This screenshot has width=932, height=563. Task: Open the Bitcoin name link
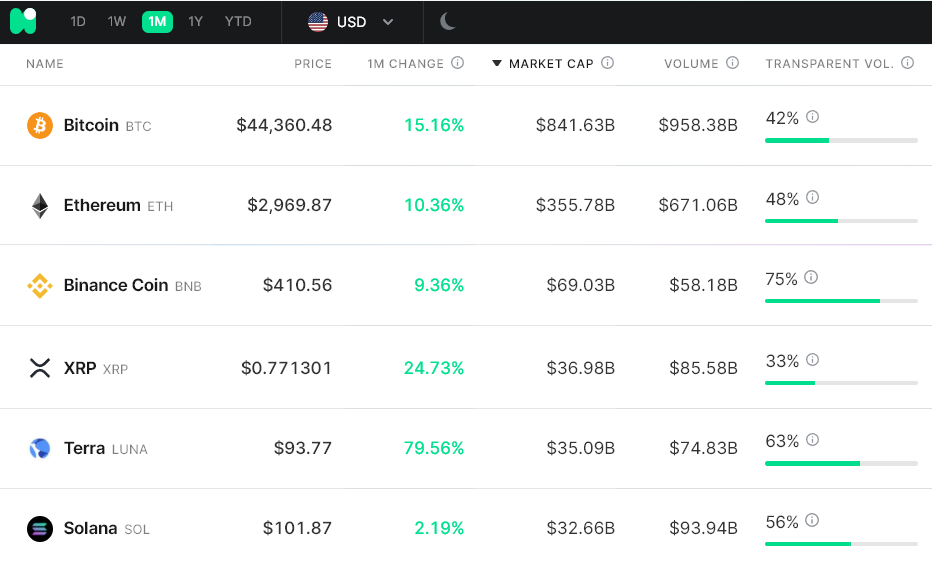tap(91, 126)
